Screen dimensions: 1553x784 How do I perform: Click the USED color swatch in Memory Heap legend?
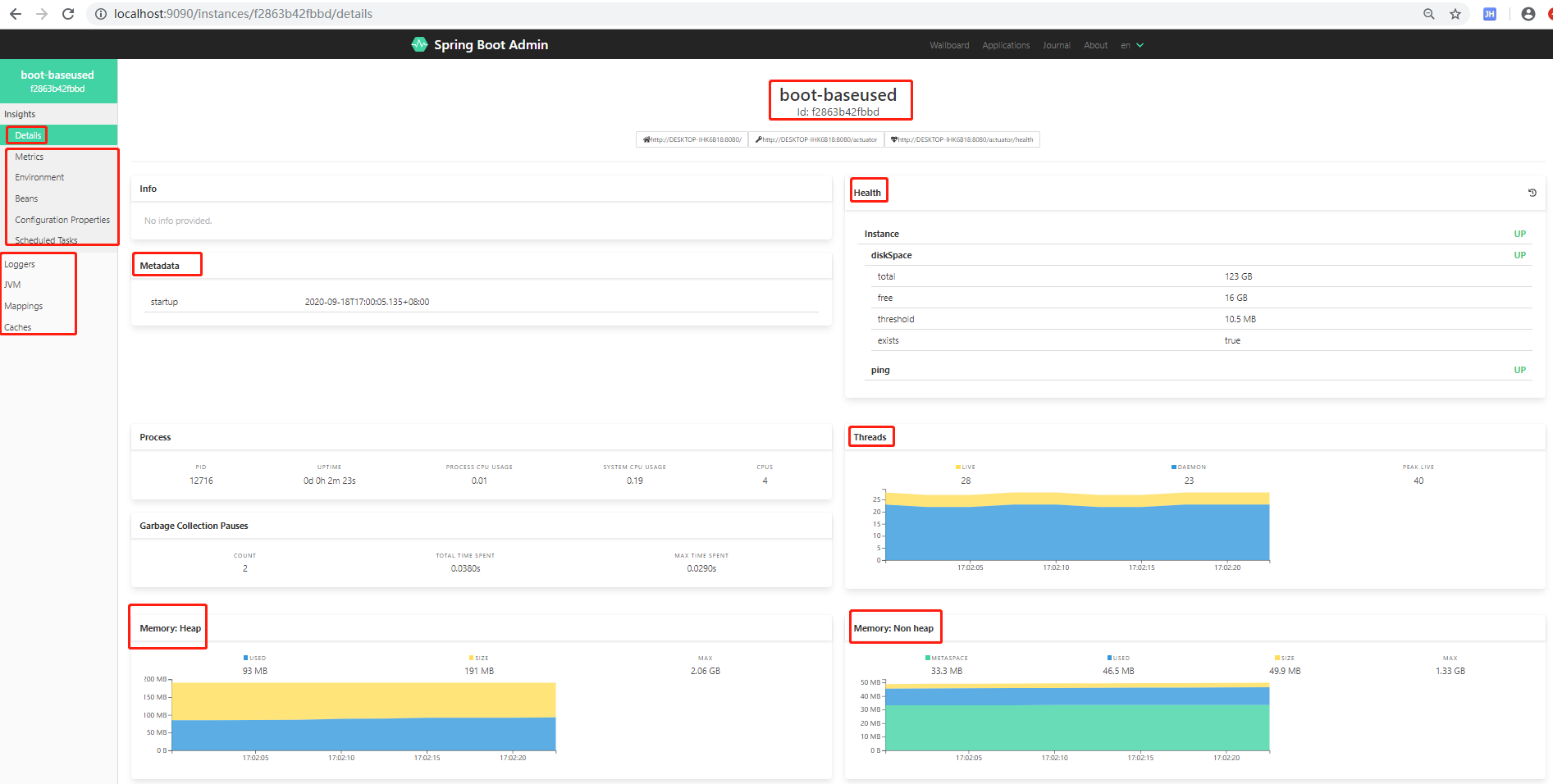click(x=244, y=657)
